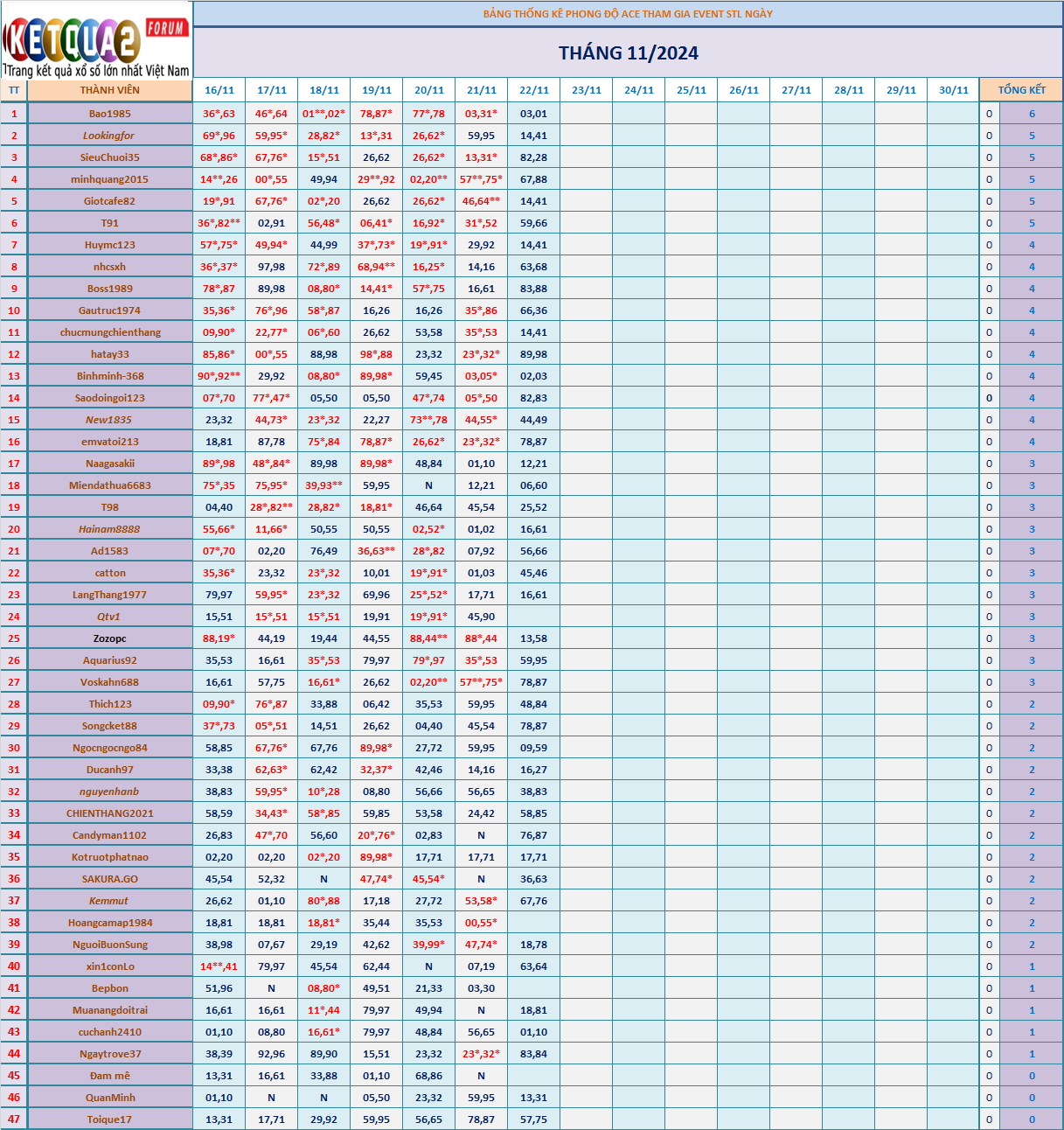Select member name Saodoingoi123
This screenshot has height=1130, width=1064.
tap(110, 398)
